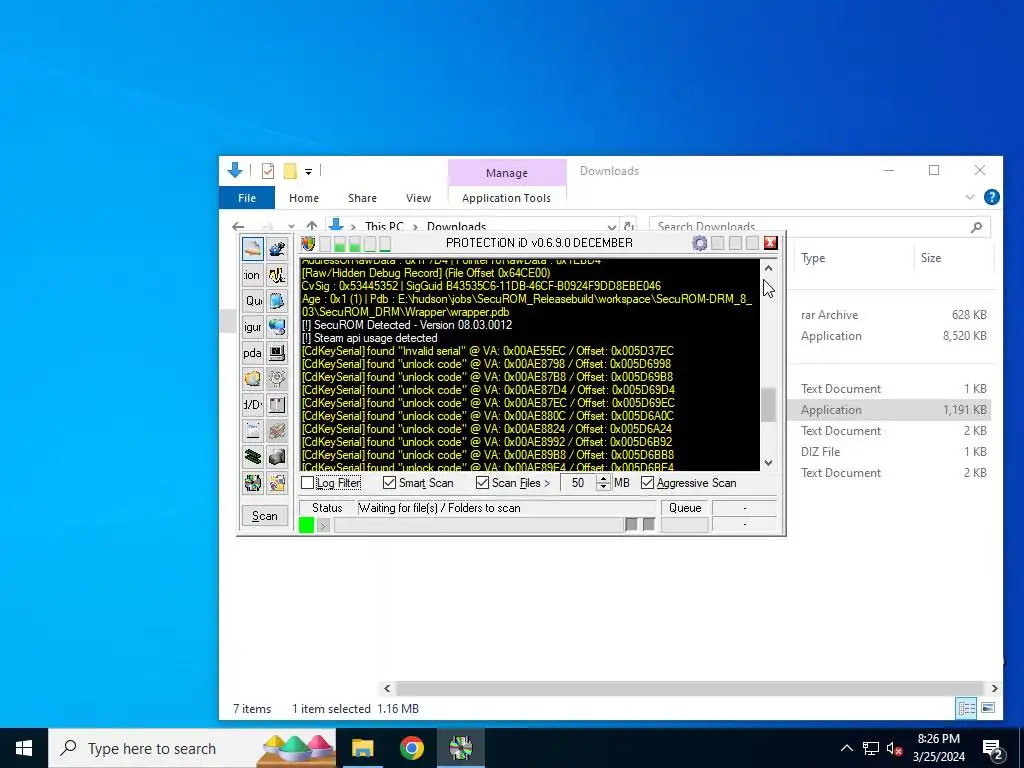This screenshot has height=768, width=1024.
Task: Click the yellow folder icon in Protection ID sidebar
Action: pyautogui.click(x=253, y=379)
